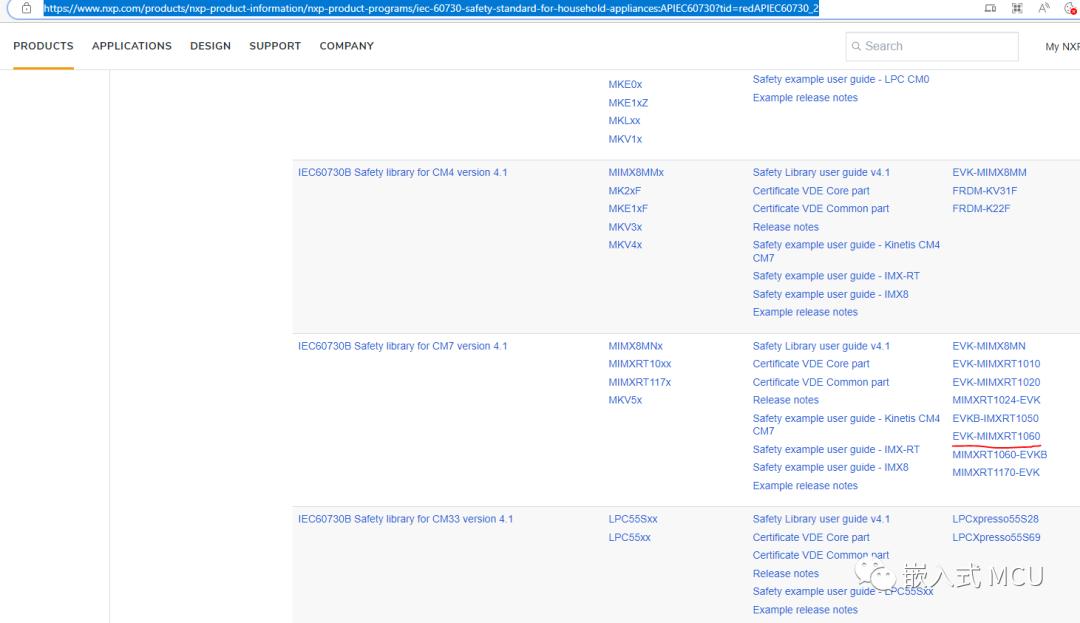This screenshot has width=1080, height=623.
Task: Open Safety example user guide - LPC CM0
Action: 841,79
